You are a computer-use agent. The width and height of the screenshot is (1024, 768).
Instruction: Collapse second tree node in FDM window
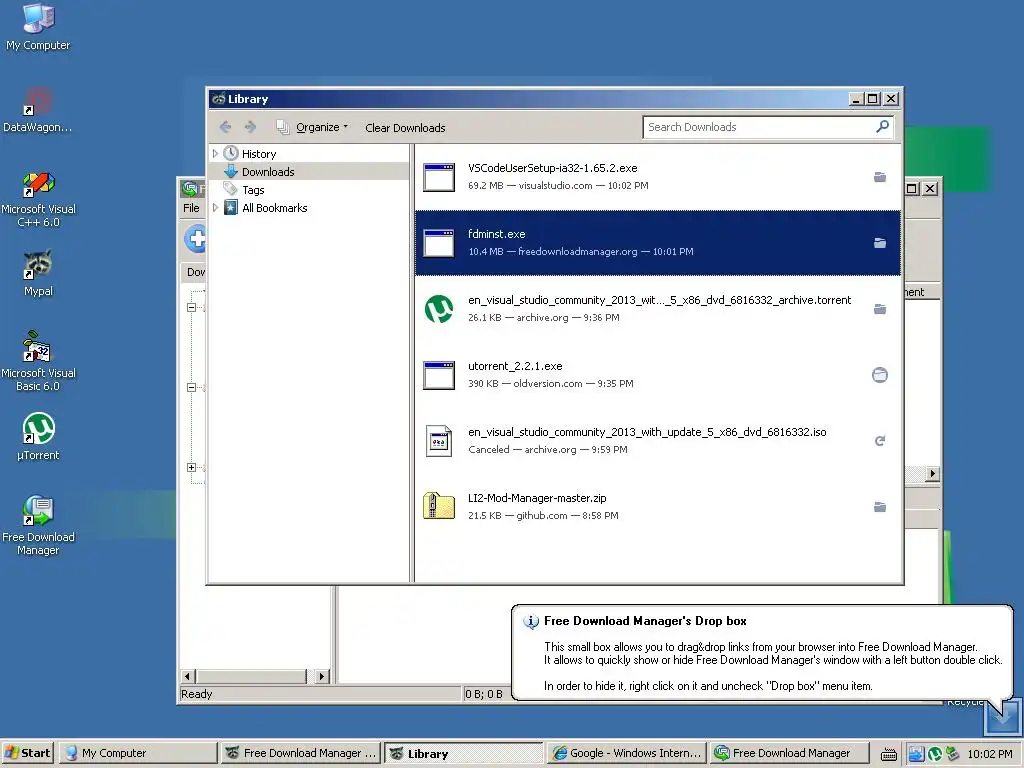click(191, 387)
